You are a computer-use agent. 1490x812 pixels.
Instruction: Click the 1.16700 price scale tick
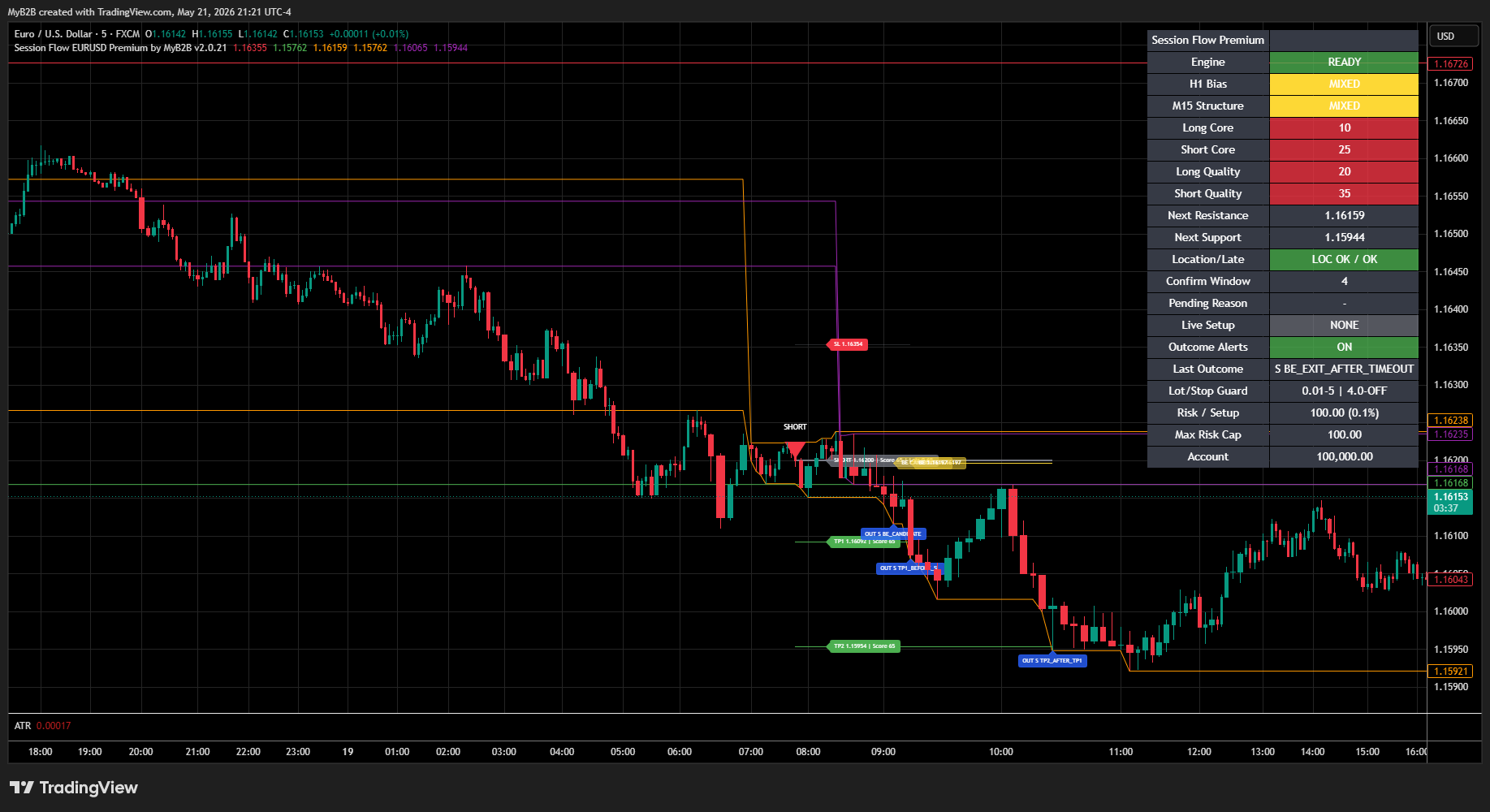(x=1450, y=83)
